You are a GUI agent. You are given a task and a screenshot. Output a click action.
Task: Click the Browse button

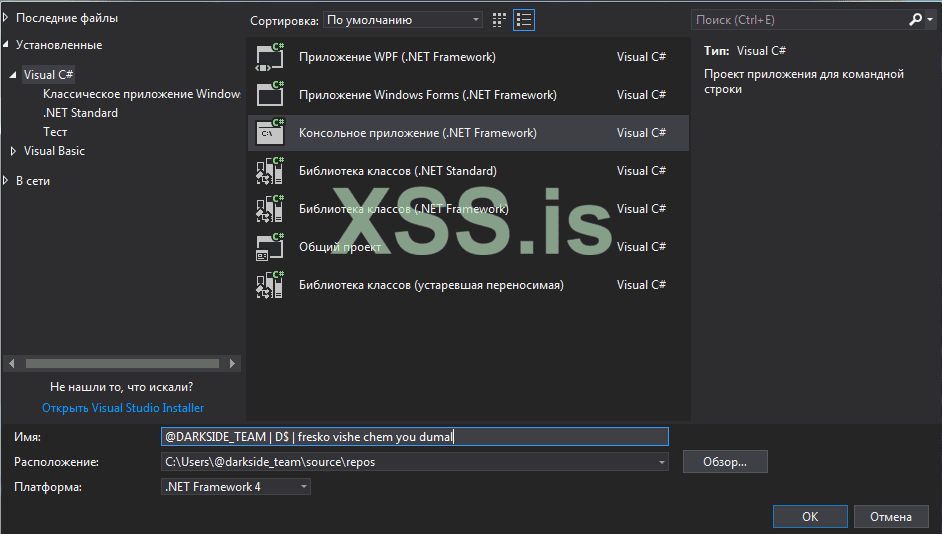[x=725, y=462]
